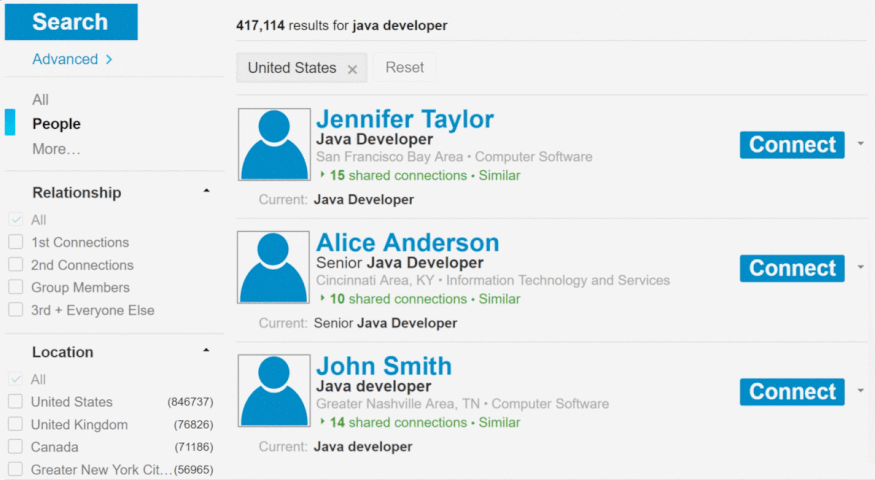This screenshot has height=480, width=875.
Task: Open dropdown arrow beside John Smith's Connect
Action: [860, 391]
